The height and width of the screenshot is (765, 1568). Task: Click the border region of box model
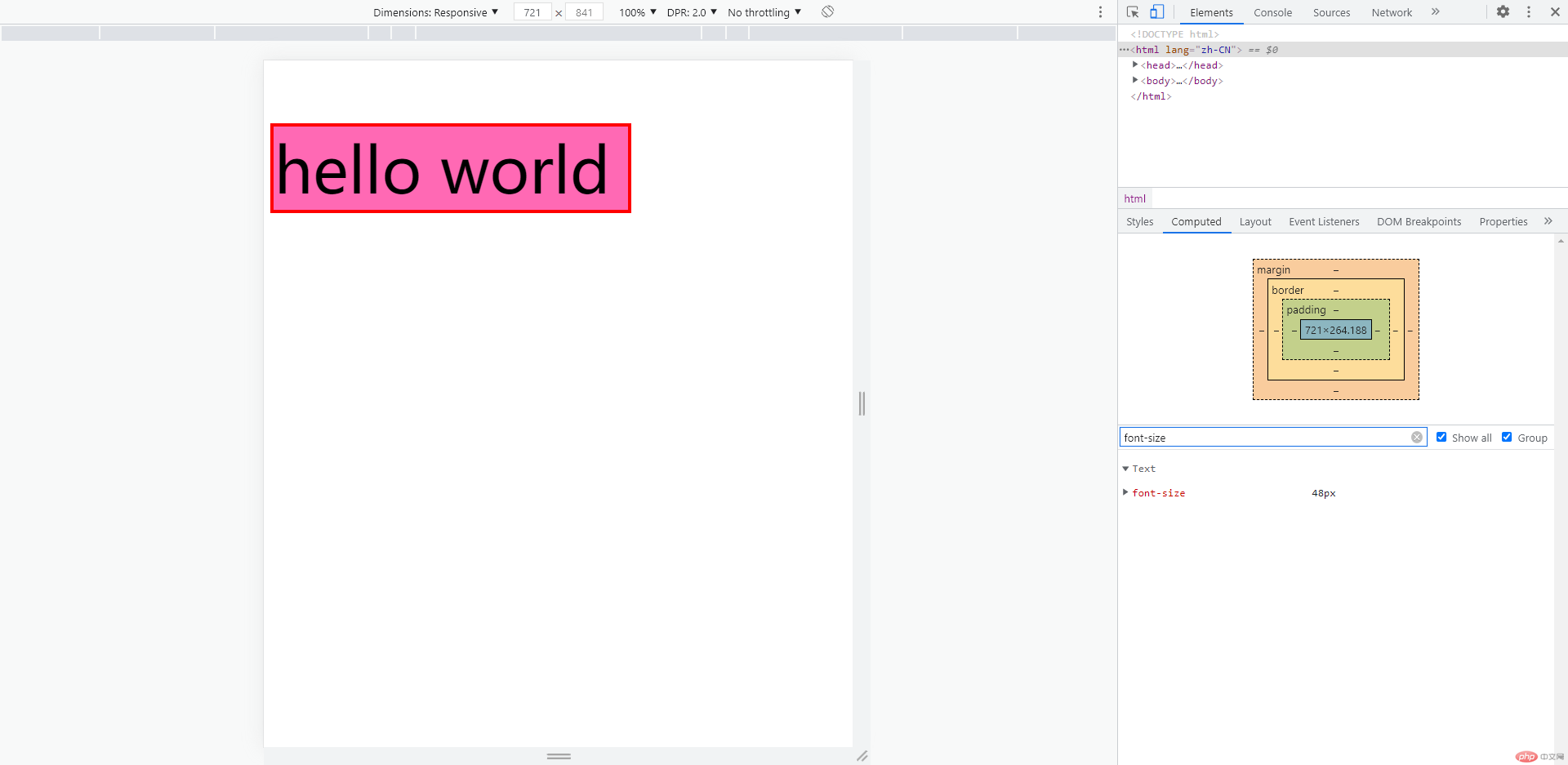(x=1336, y=289)
